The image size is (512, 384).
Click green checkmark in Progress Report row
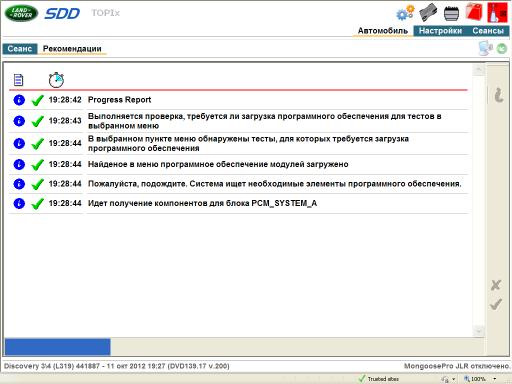coord(37,100)
